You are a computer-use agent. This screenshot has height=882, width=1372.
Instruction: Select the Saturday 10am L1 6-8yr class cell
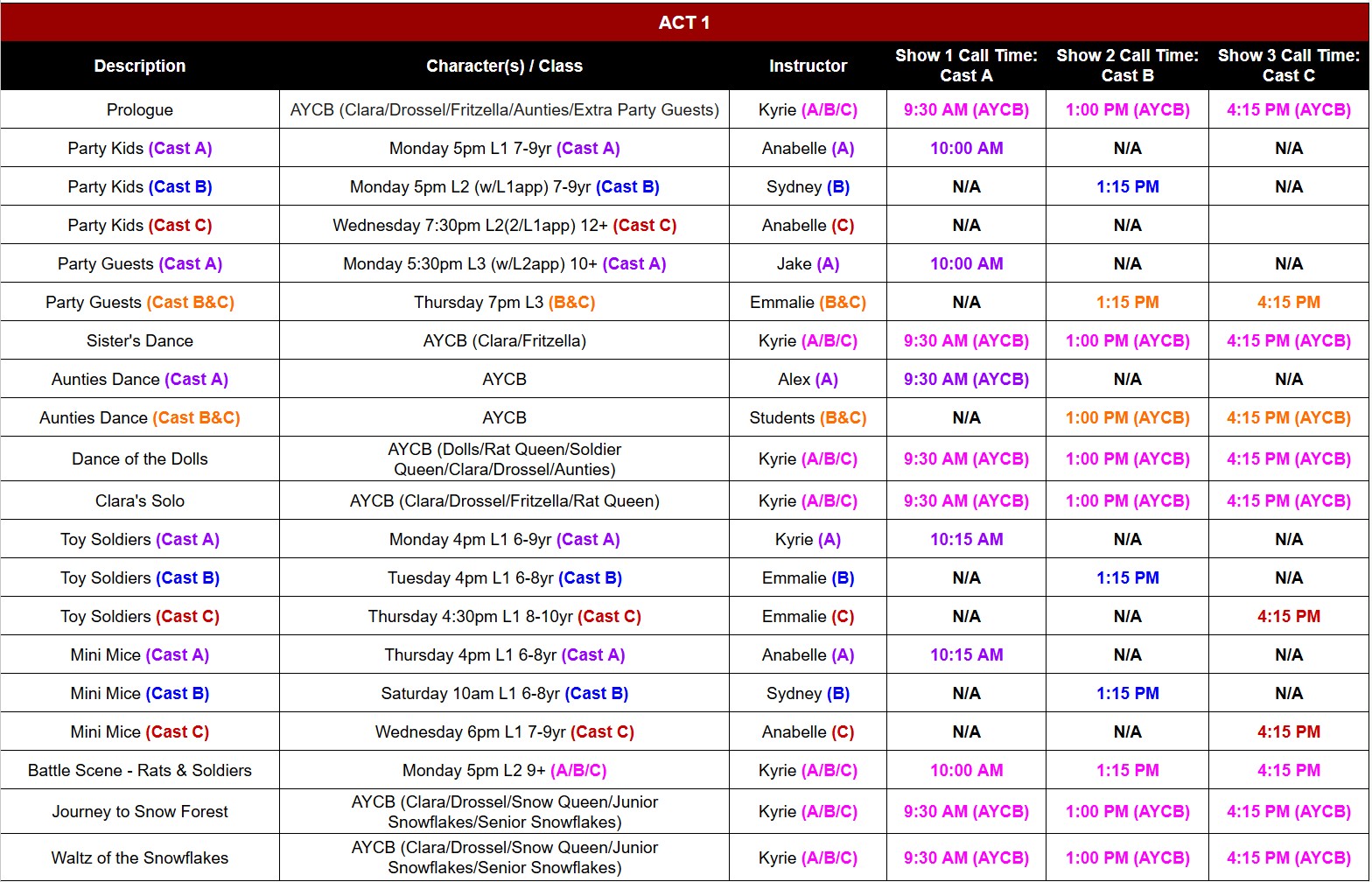(x=504, y=693)
